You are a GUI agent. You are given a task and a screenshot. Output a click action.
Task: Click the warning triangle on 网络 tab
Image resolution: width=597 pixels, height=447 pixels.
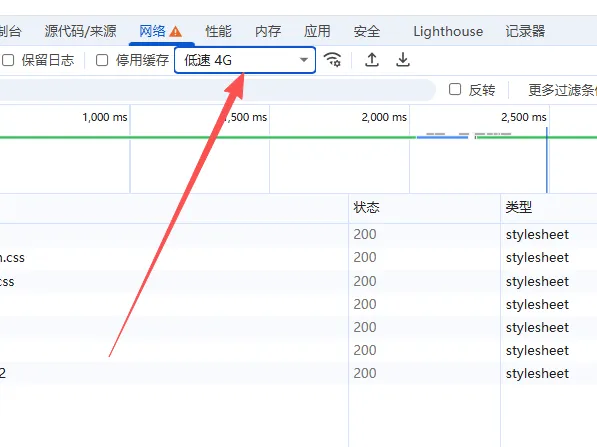[x=175, y=31]
